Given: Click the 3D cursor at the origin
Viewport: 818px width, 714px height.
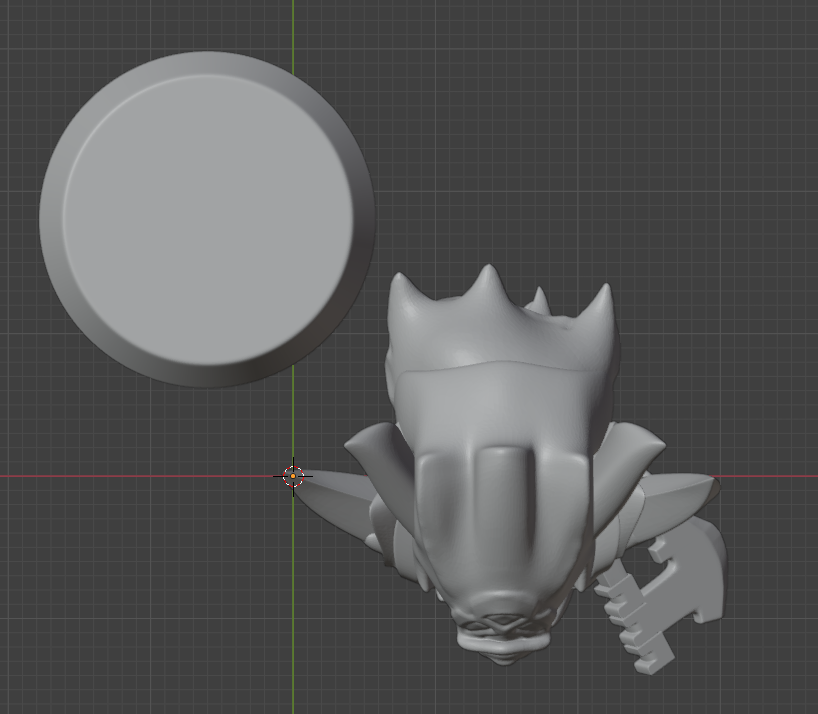Looking at the screenshot, I should pos(293,477).
